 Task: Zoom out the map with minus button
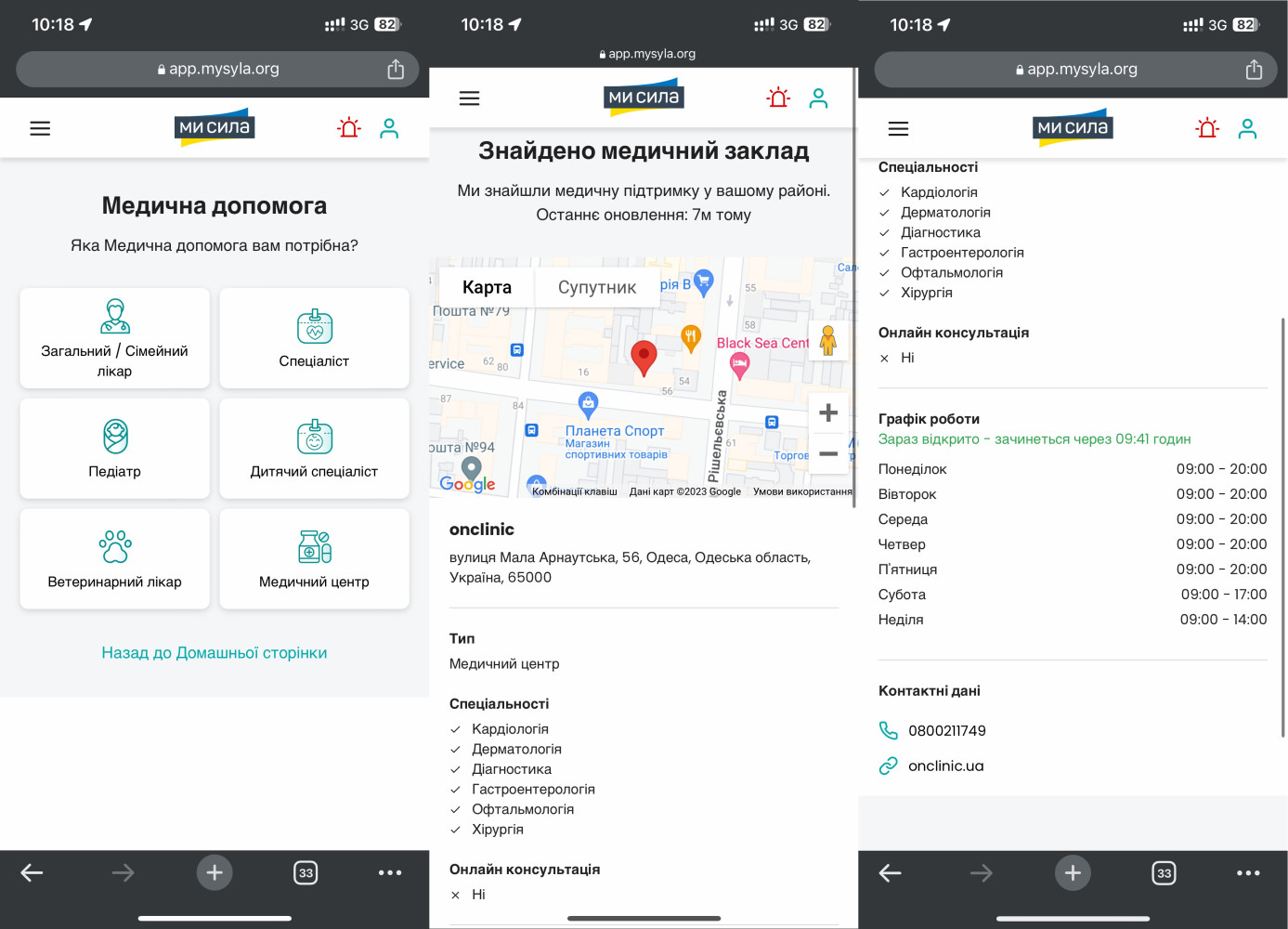(x=828, y=453)
